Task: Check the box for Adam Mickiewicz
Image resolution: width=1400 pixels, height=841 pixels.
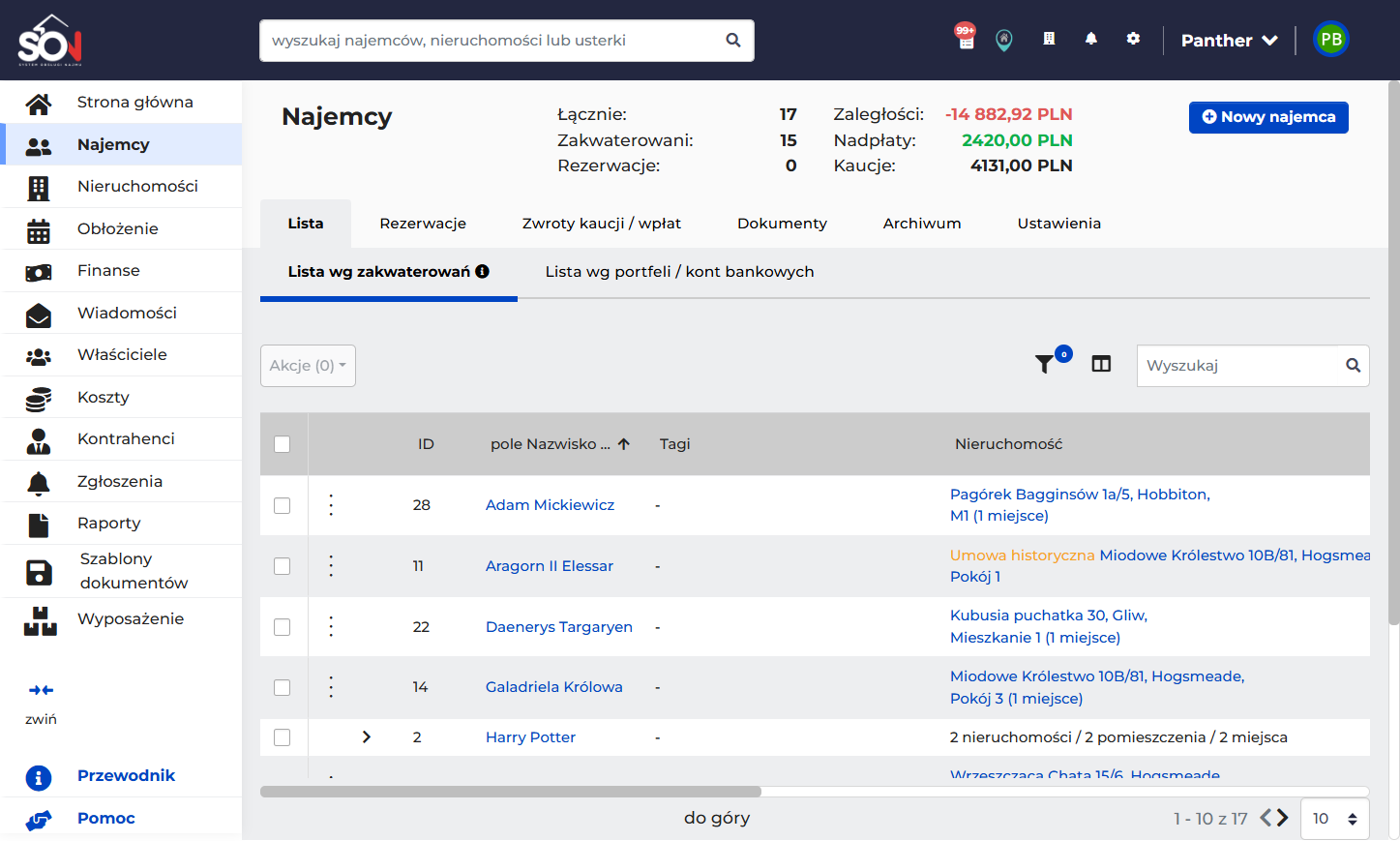Action: [x=283, y=505]
